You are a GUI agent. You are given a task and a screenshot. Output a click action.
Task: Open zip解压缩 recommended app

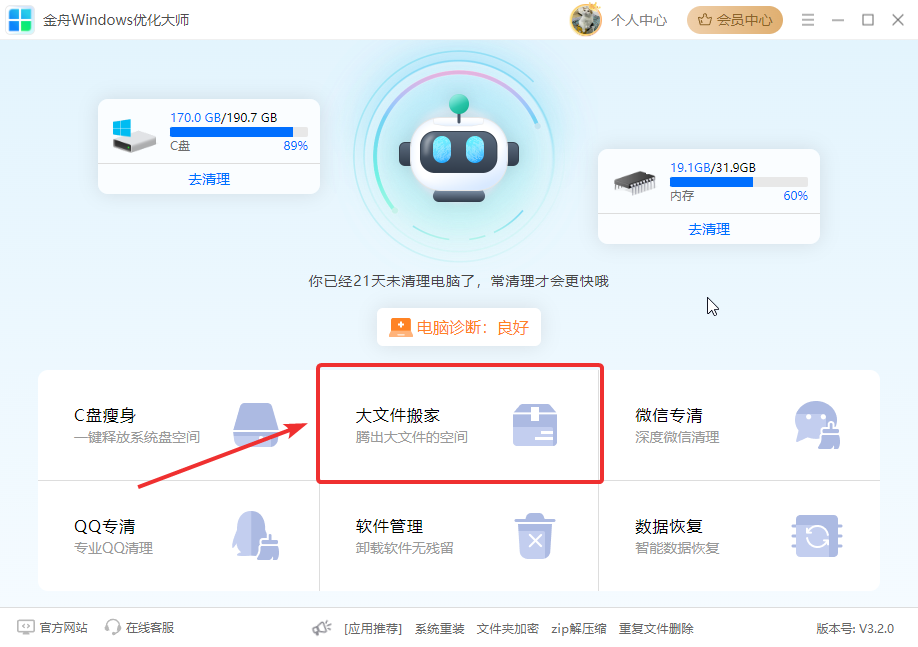578,629
